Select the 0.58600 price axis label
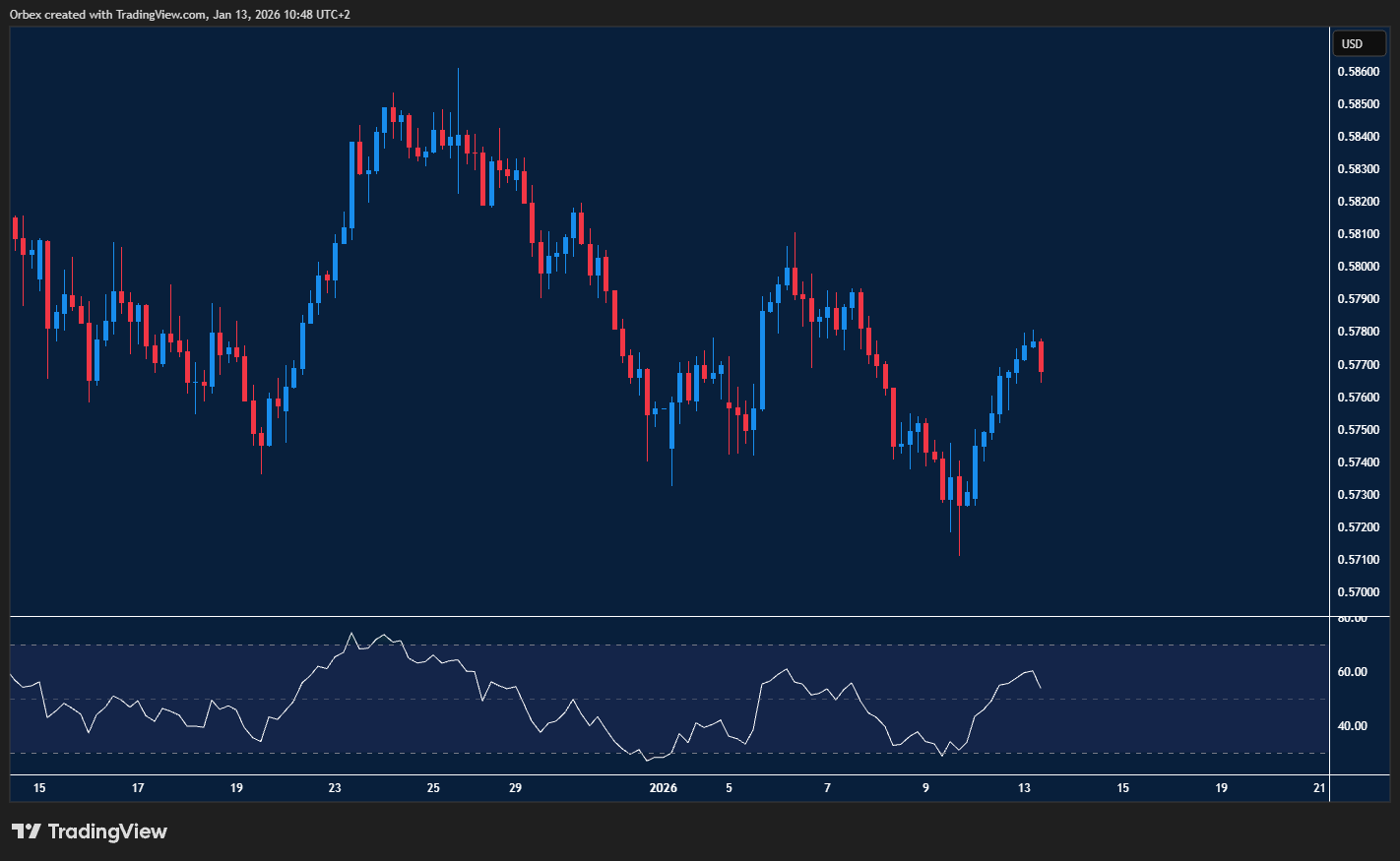 pos(1357,72)
